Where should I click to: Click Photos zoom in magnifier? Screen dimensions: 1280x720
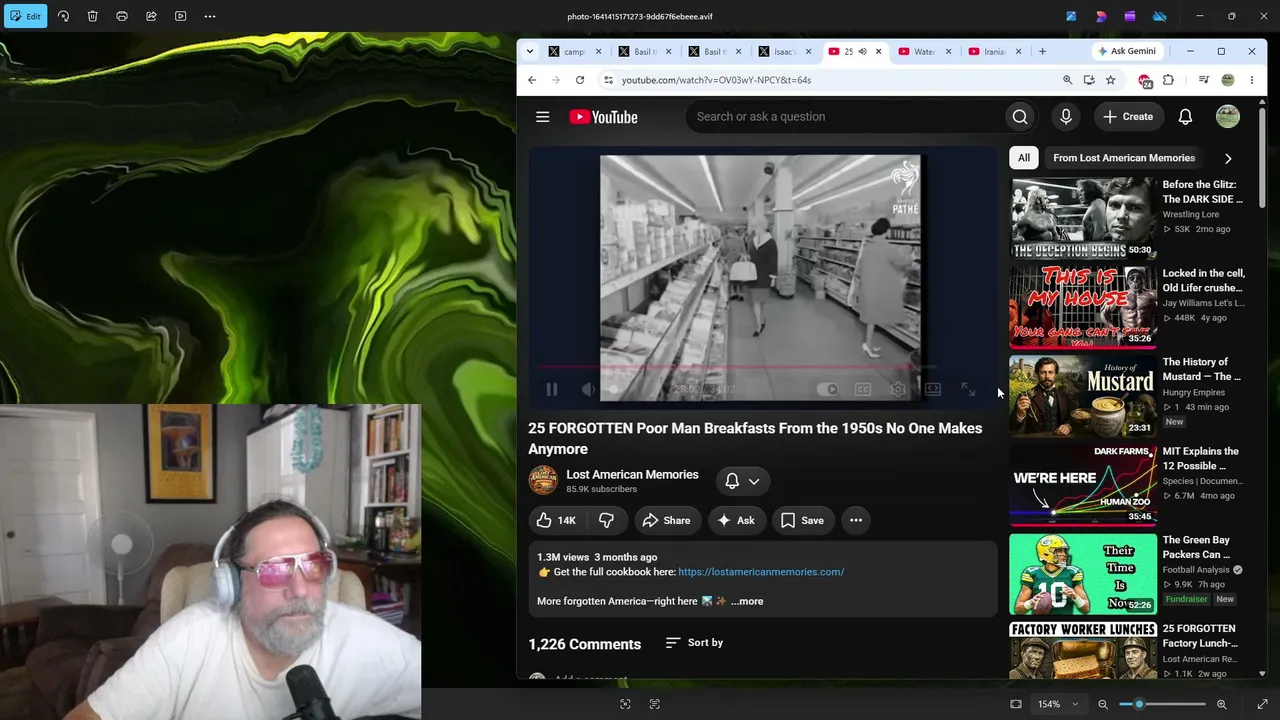click(x=1221, y=704)
